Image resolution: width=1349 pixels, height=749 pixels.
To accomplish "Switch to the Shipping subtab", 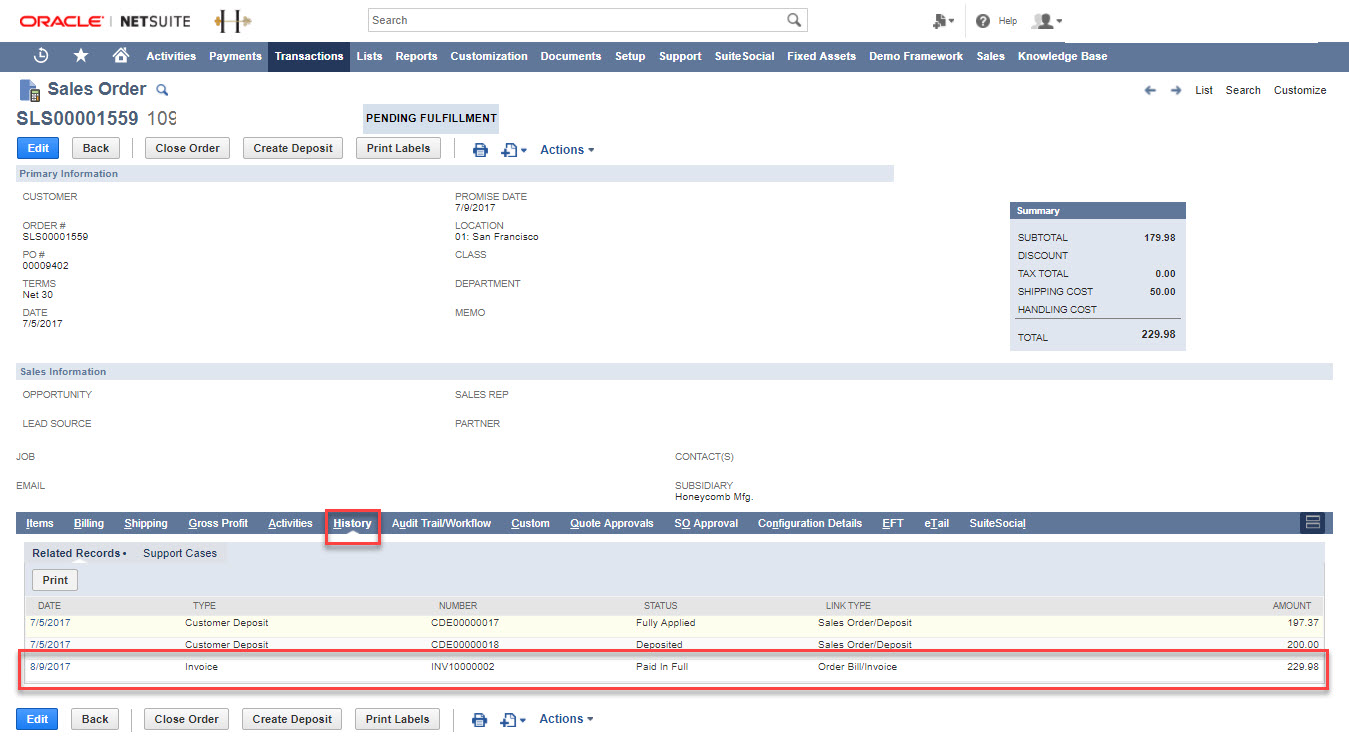I will tap(146, 523).
